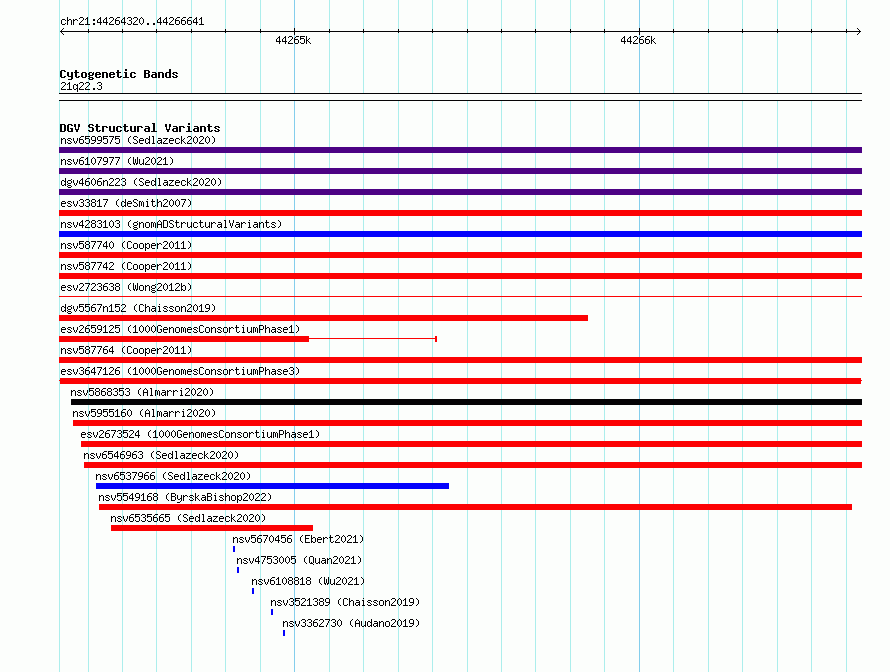Image resolution: width=890 pixels, height=672 pixels.
Task: Click the nsv587764 (Cooper2011) label
Action: point(126,350)
